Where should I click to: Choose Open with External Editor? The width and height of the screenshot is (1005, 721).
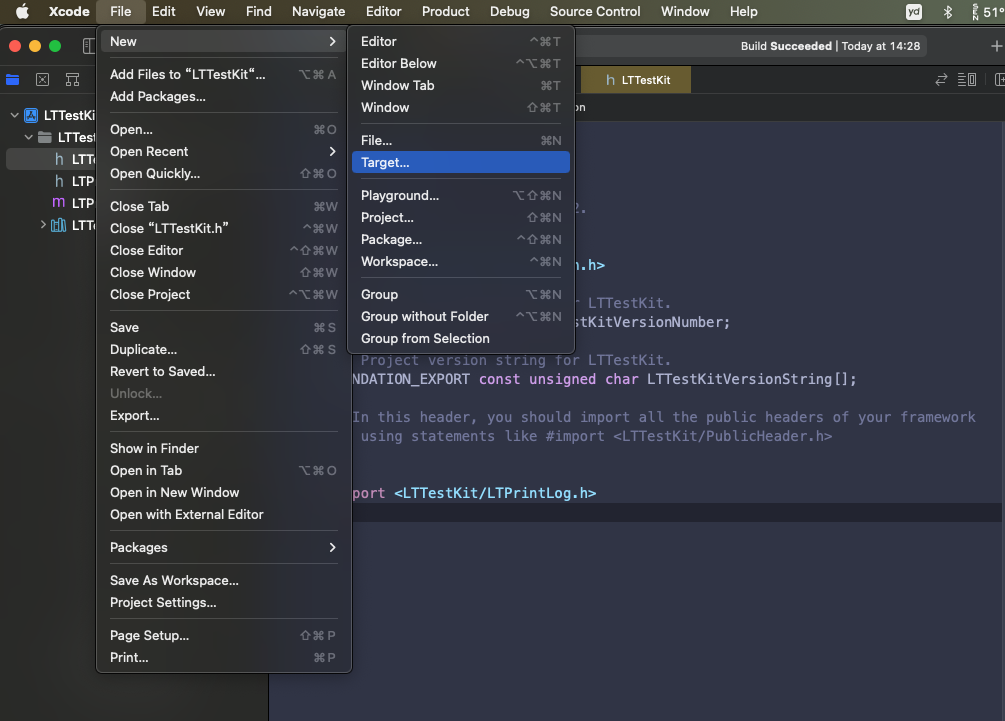click(223, 515)
